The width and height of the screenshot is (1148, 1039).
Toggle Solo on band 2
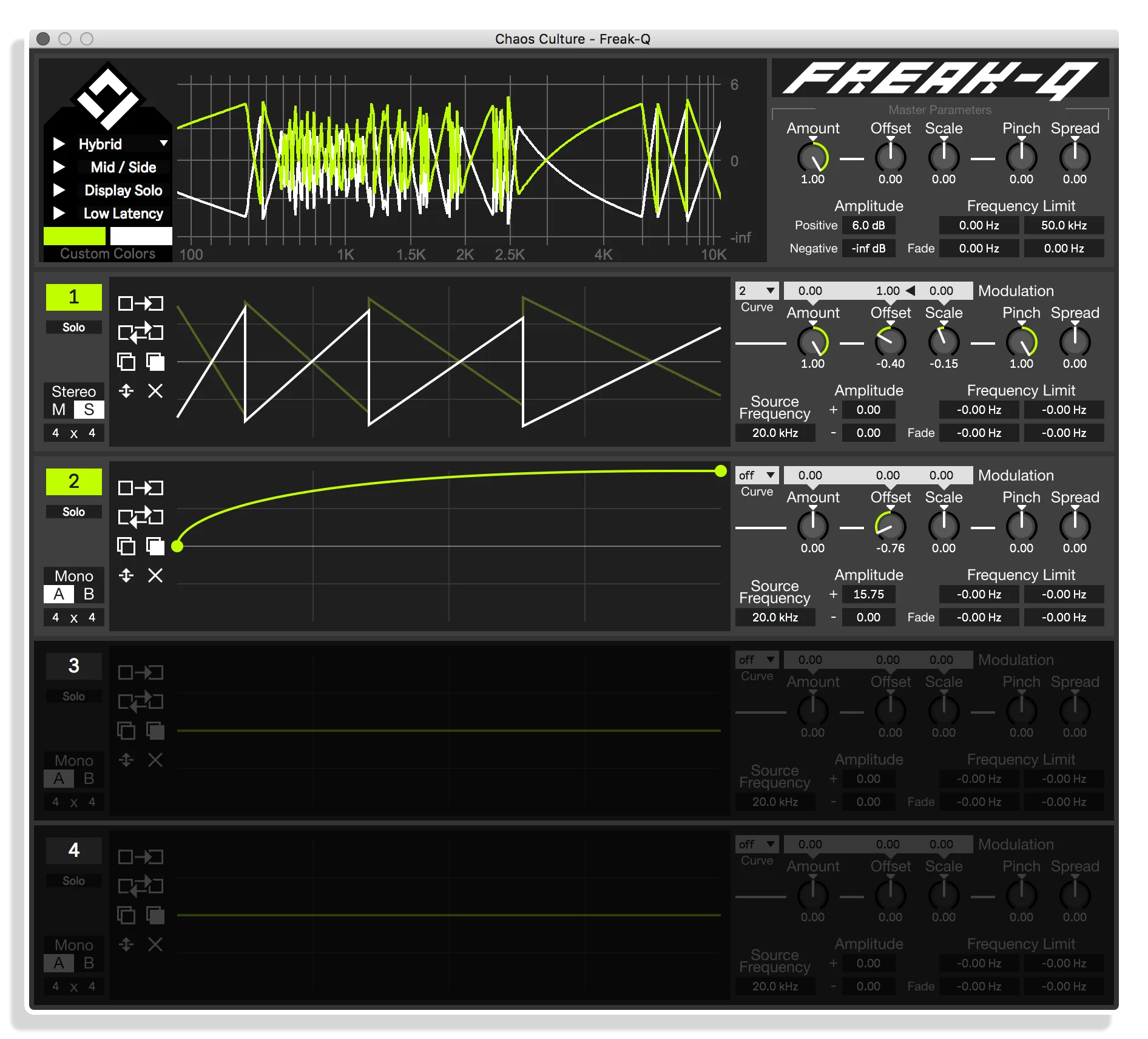point(74,512)
